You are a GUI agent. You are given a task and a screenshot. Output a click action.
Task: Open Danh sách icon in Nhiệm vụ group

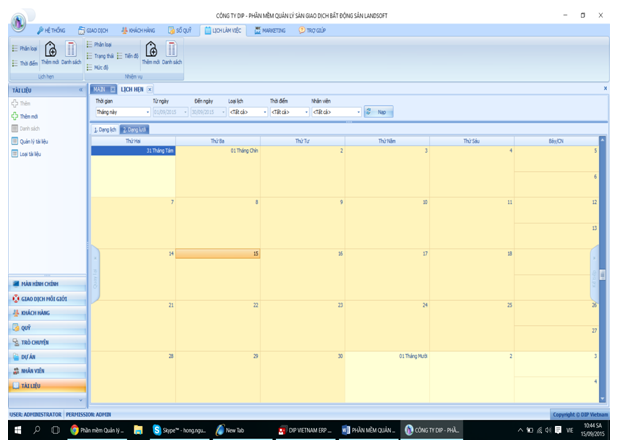point(171,51)
